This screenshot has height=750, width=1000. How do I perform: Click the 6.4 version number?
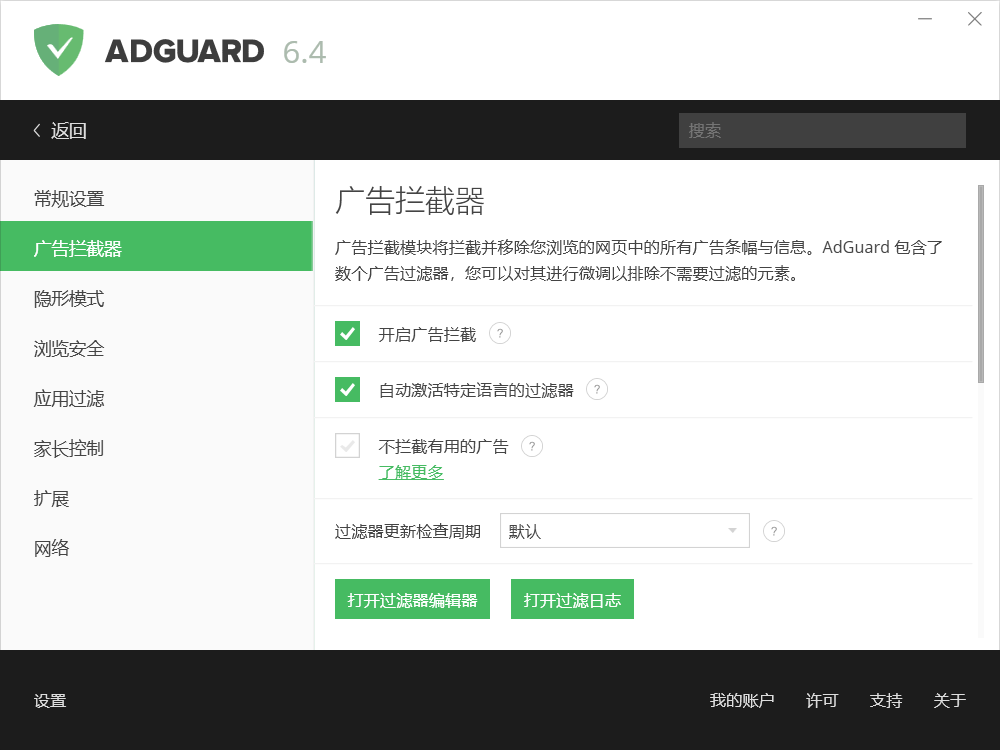pos(304,52)
